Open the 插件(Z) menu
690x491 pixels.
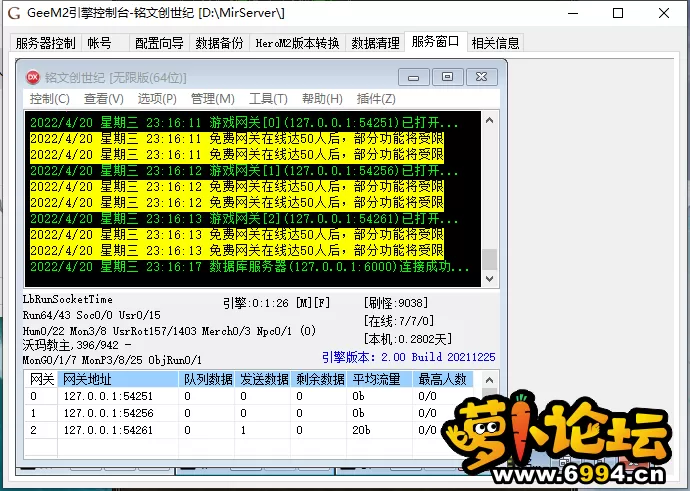(x=376, y=99)
